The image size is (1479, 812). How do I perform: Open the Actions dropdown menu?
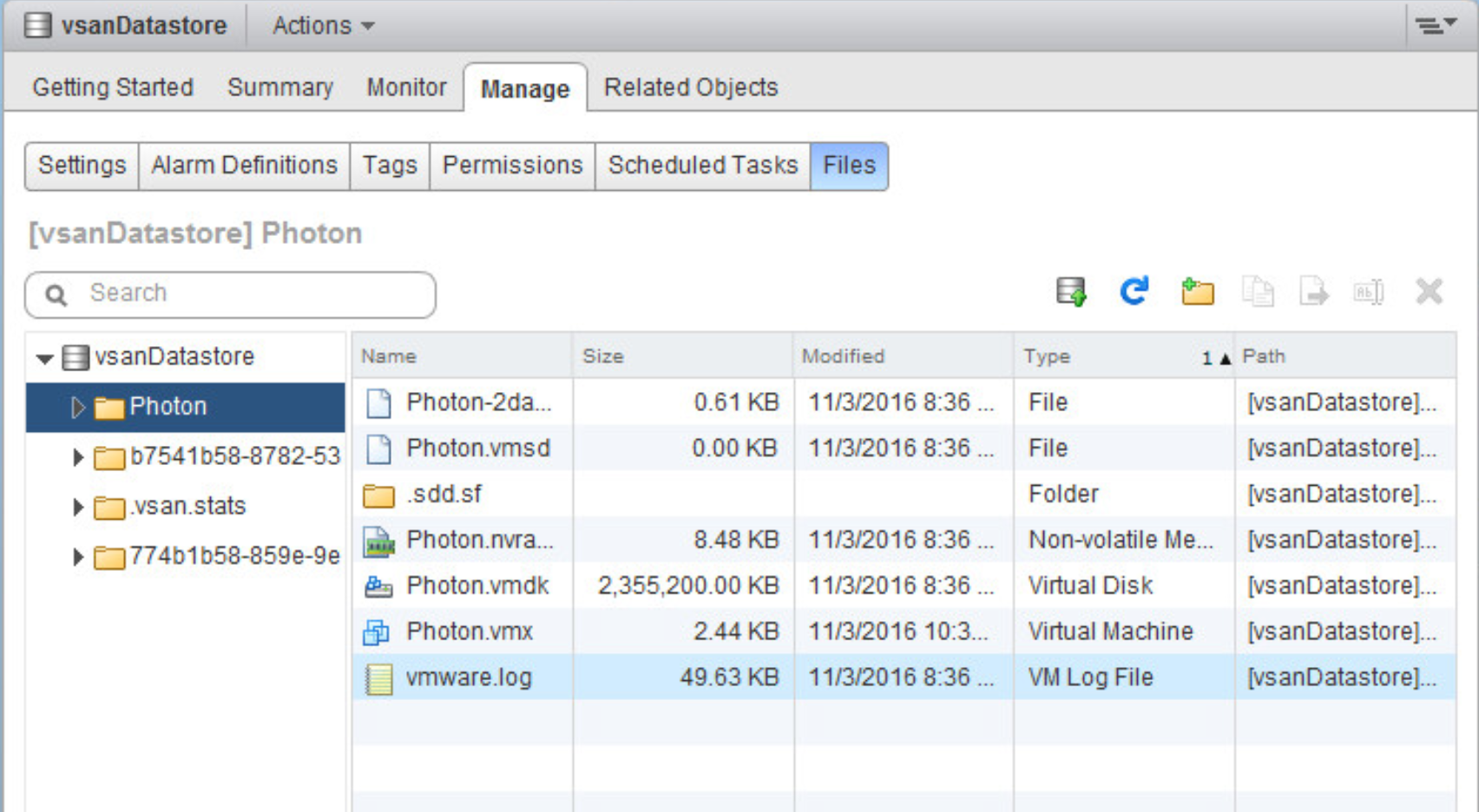click(x=323, y=26)
